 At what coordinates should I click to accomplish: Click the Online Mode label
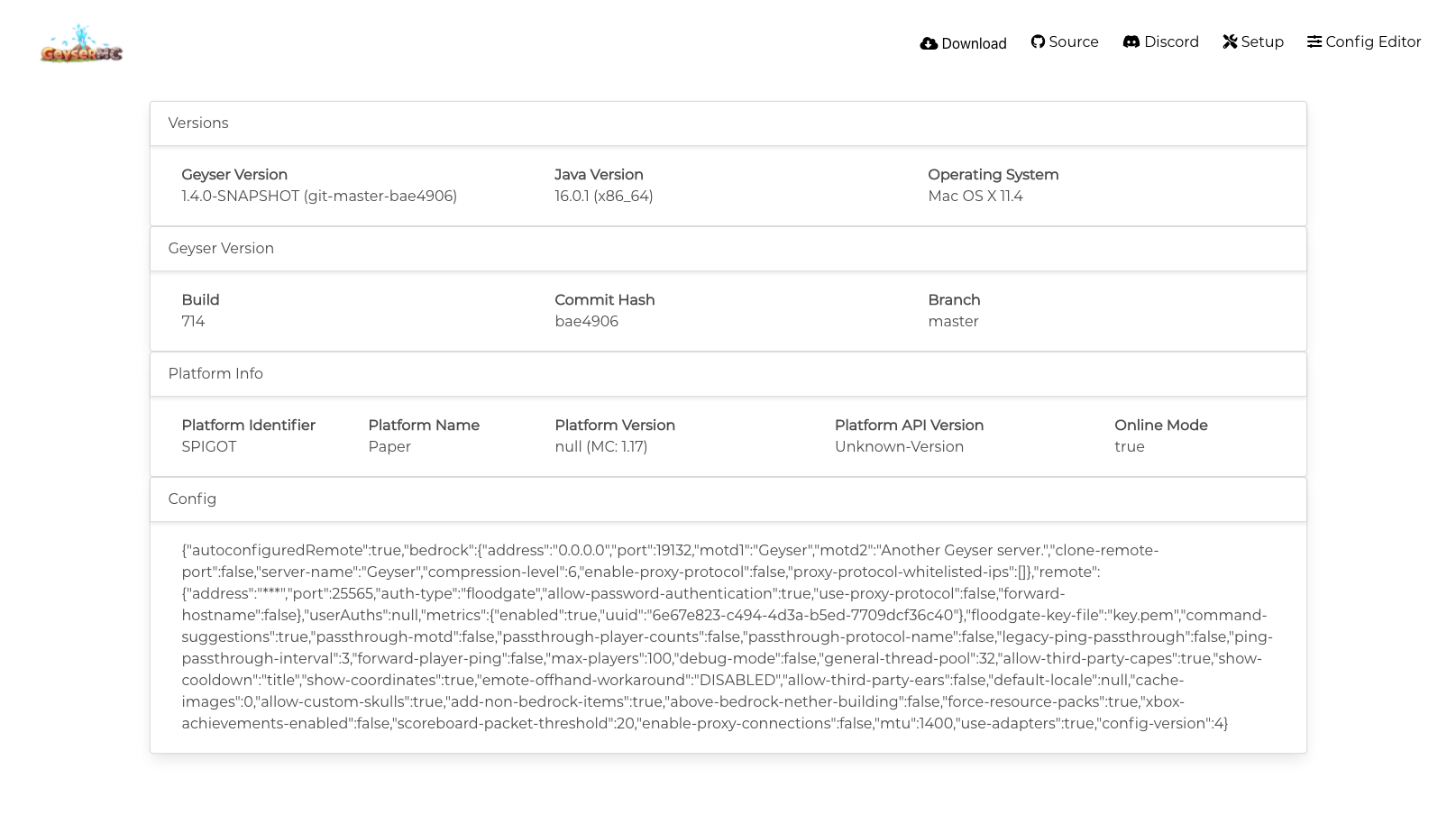click(1161, 426)
